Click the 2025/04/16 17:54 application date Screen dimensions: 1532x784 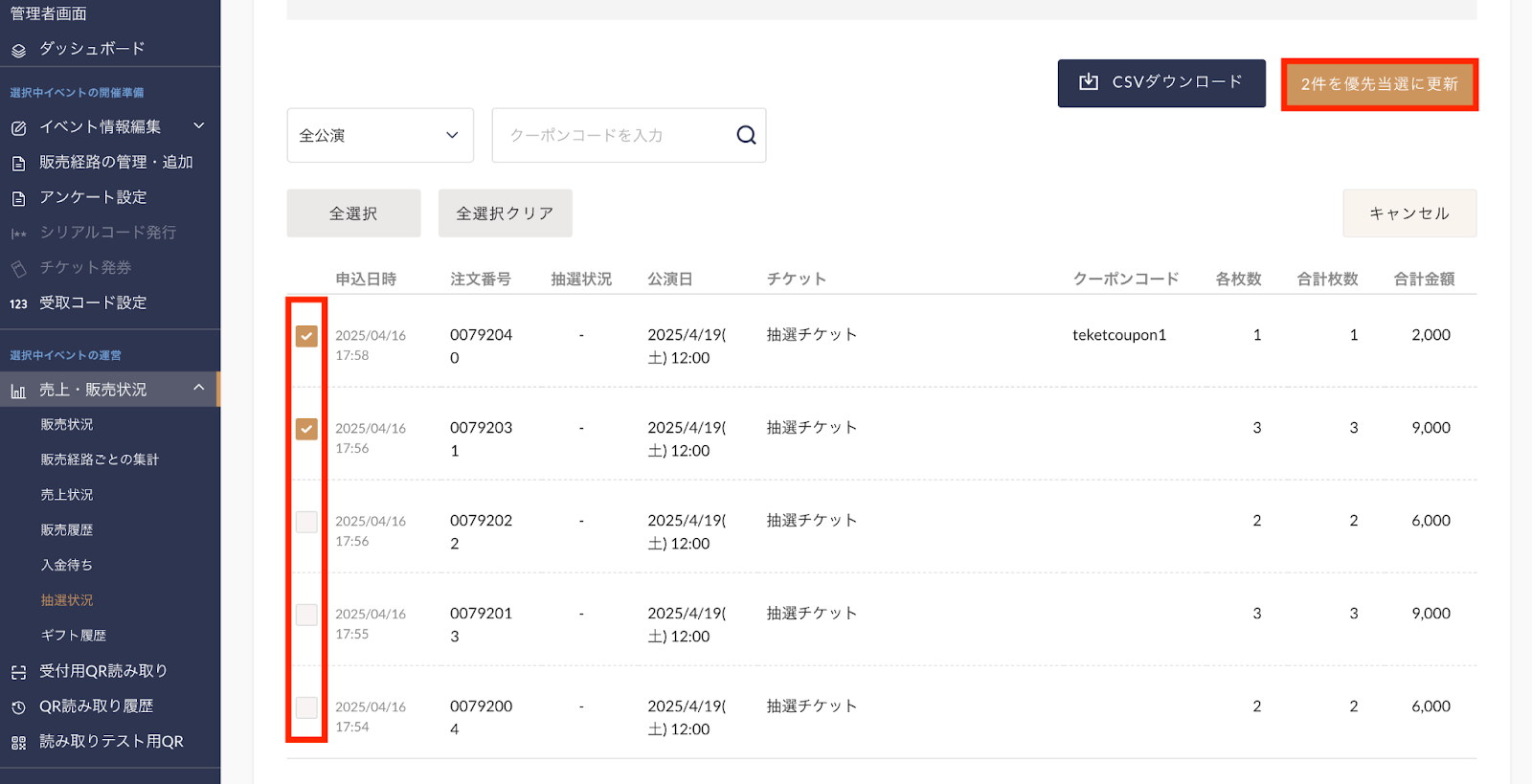point(371,717)
